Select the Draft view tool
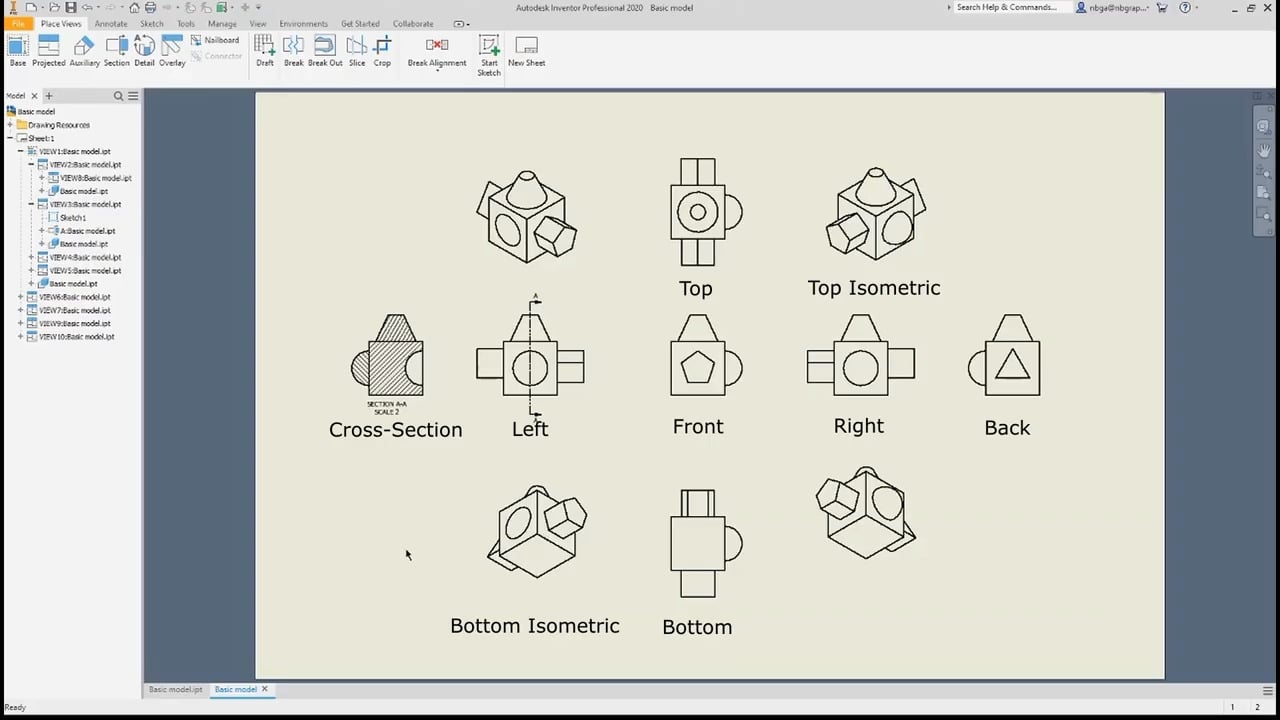Viewport: 1280px width, 720px height. click(x=264, y=51)
